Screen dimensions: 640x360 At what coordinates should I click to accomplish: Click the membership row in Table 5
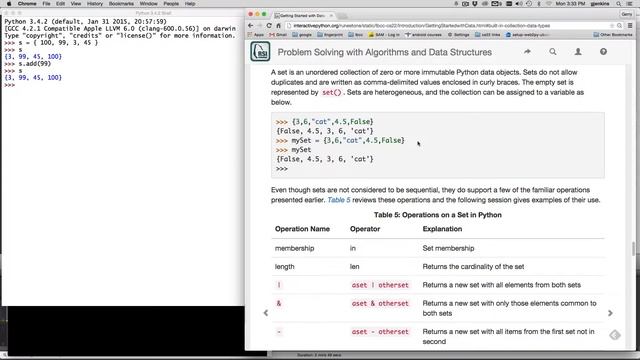438,248
